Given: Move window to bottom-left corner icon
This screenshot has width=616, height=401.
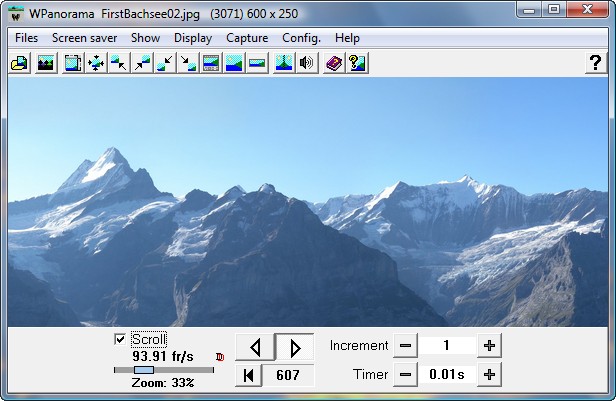Looking at the screenshot, I should point(165,63).
